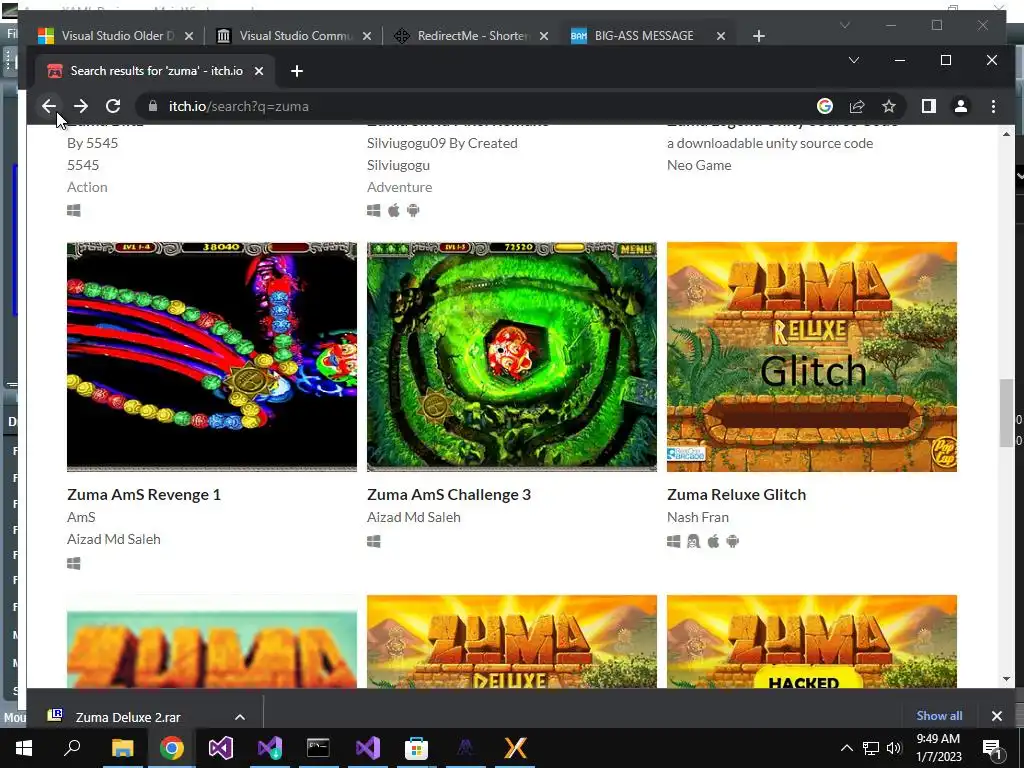1024x768 pixels.
Task: Open the clock and calendar flyout
Action: tap(938, 748)
